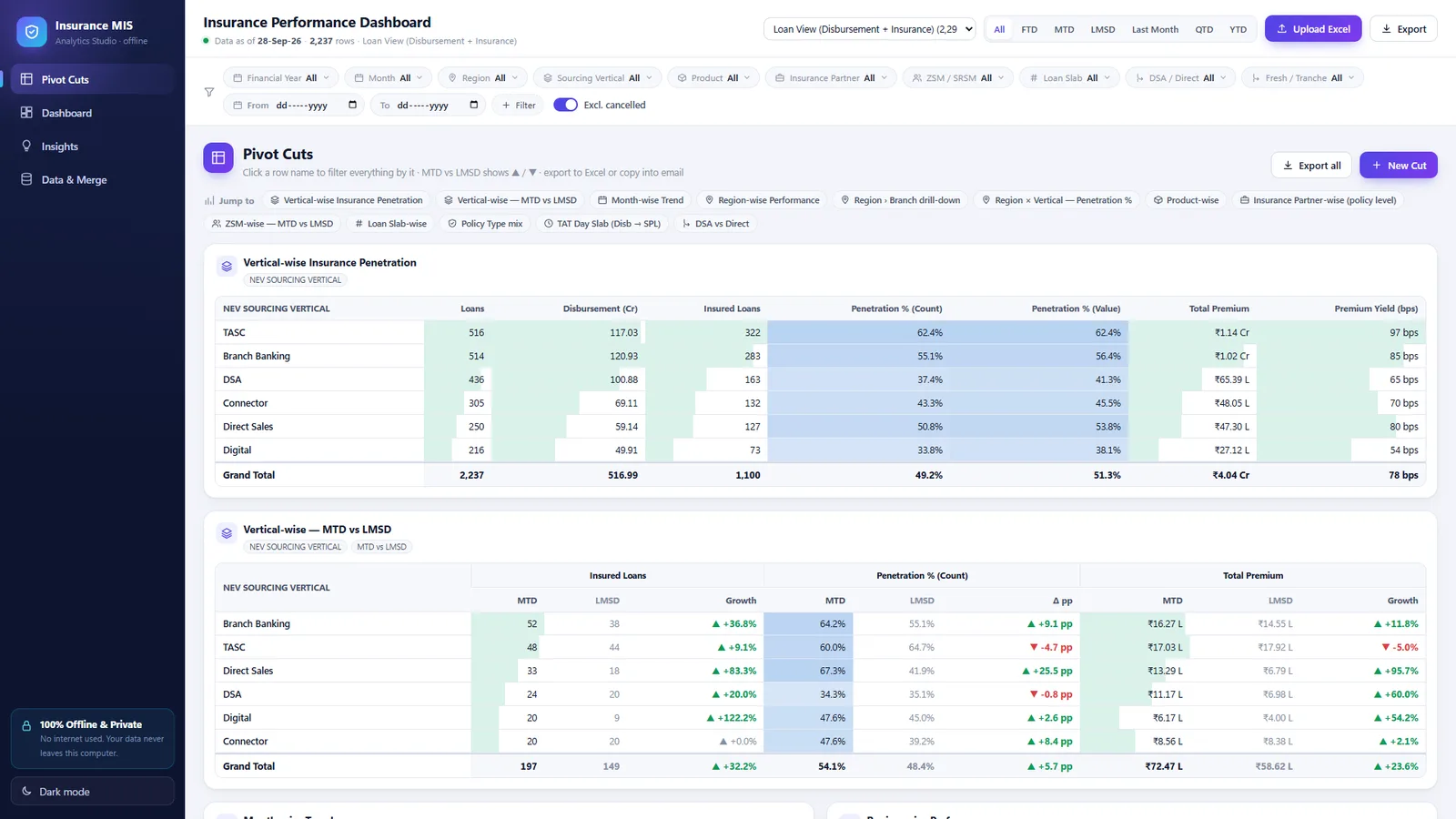
Task: Select the FTD period tab
Action: point(1029,29)
